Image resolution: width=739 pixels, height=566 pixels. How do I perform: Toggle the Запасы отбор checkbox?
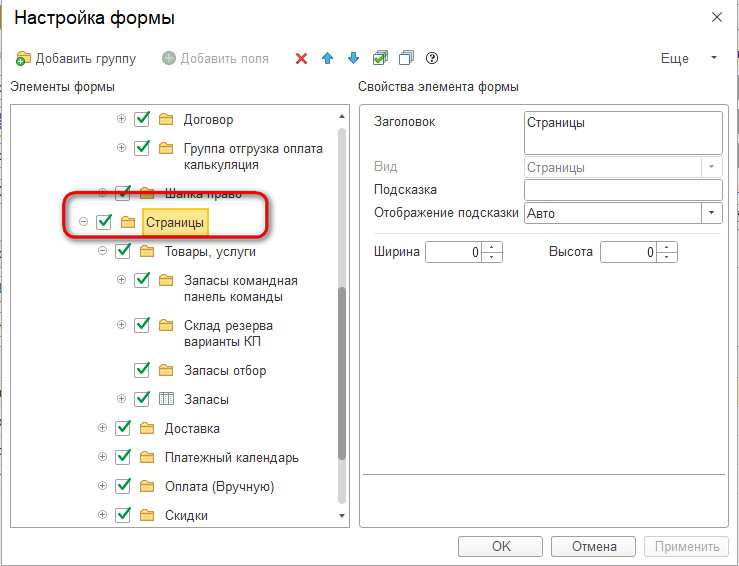[142, 370]
